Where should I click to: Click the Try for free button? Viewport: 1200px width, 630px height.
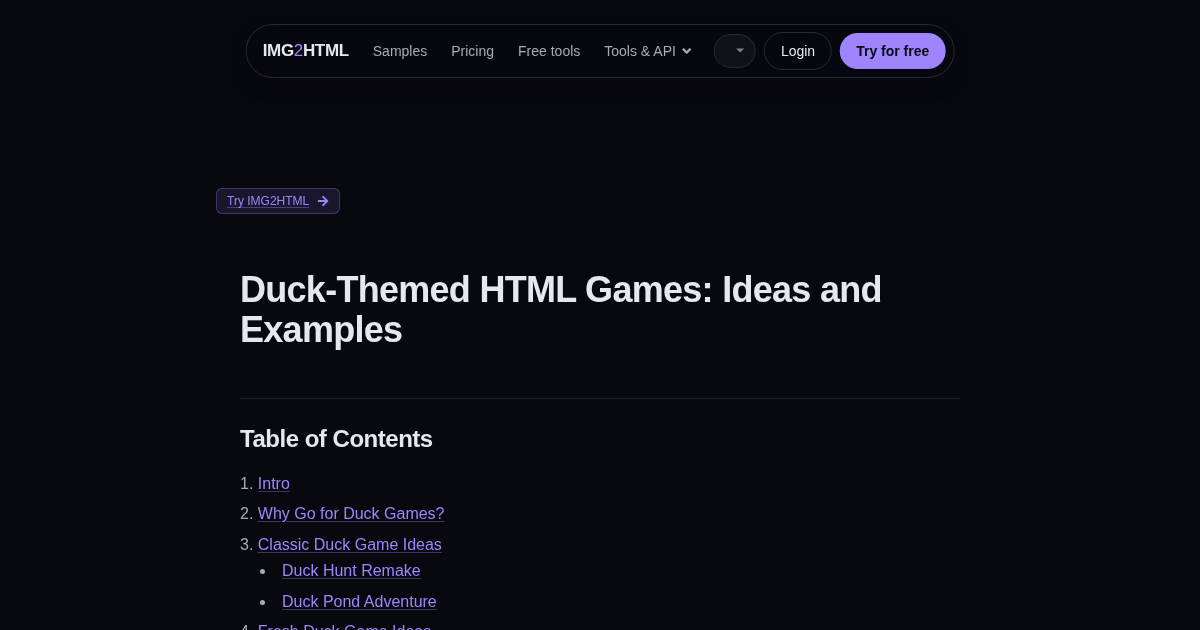(892, 51)
